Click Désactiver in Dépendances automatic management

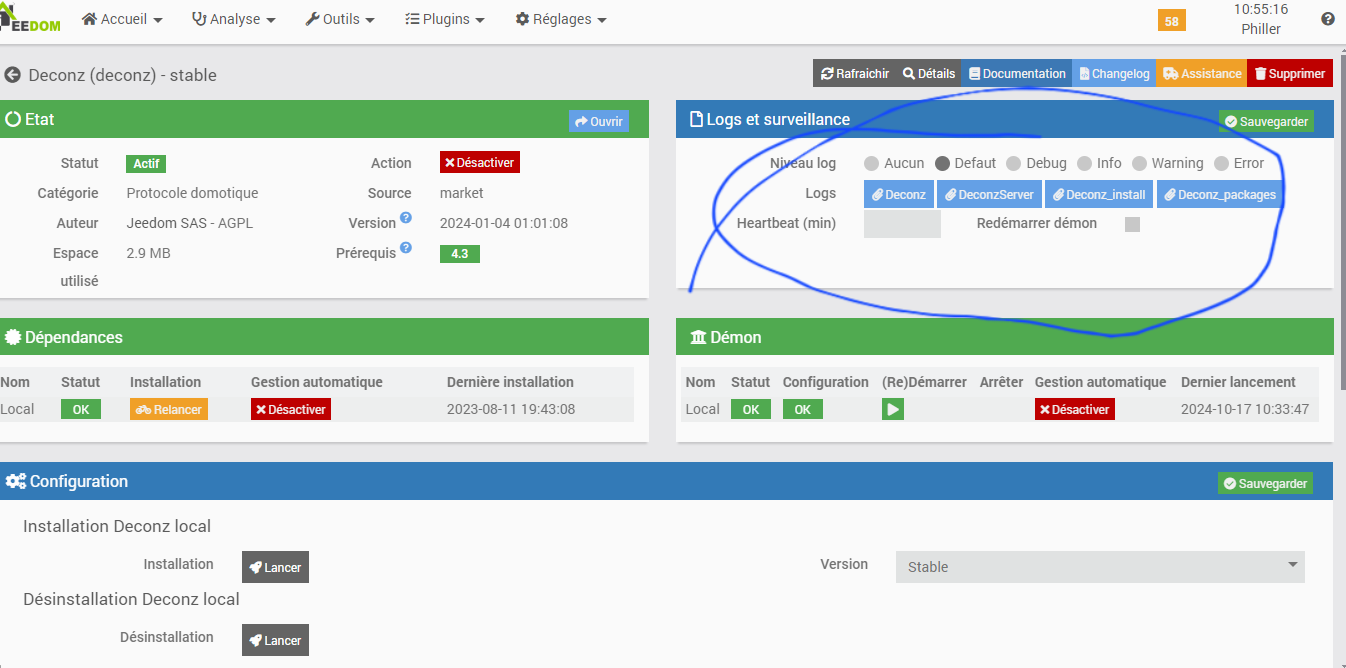(290, 409)
